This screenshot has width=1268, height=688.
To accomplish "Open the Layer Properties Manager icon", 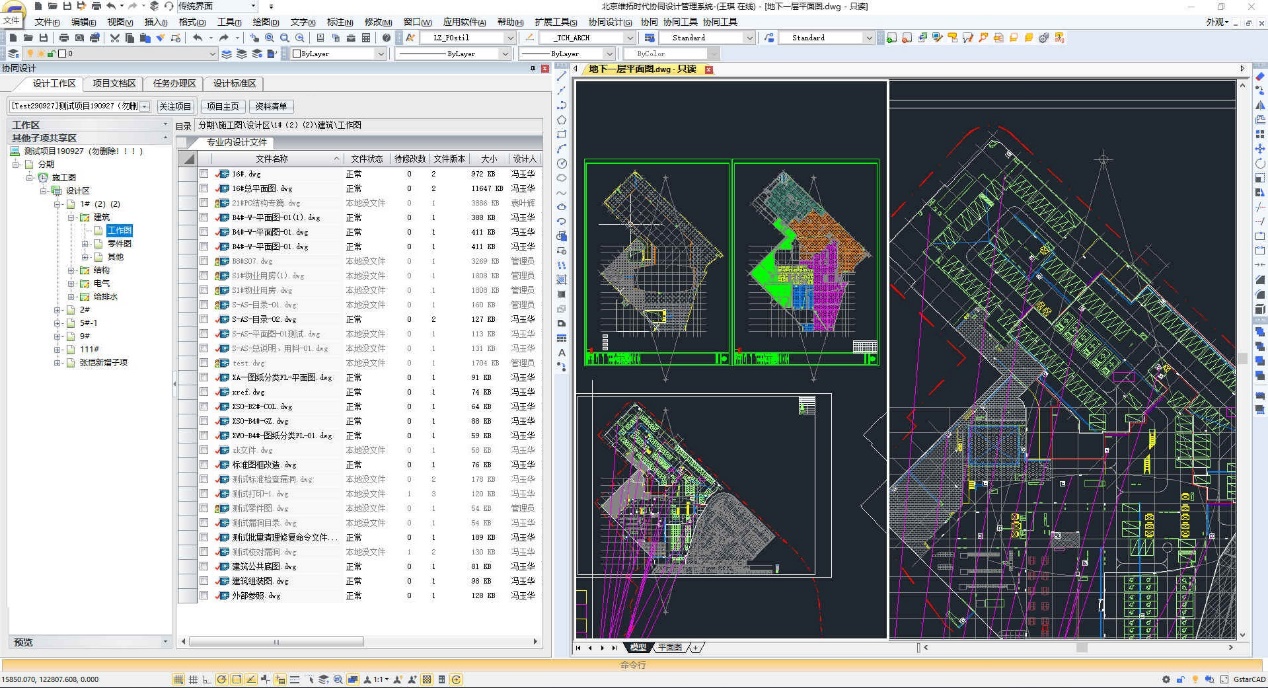I will [13, 53].
